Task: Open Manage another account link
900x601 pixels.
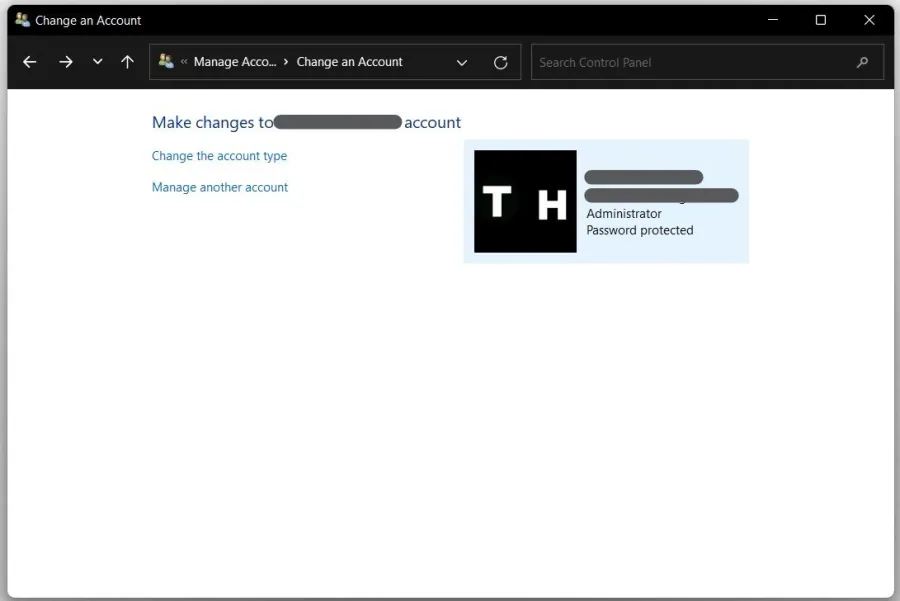Action: click(220, 187)
